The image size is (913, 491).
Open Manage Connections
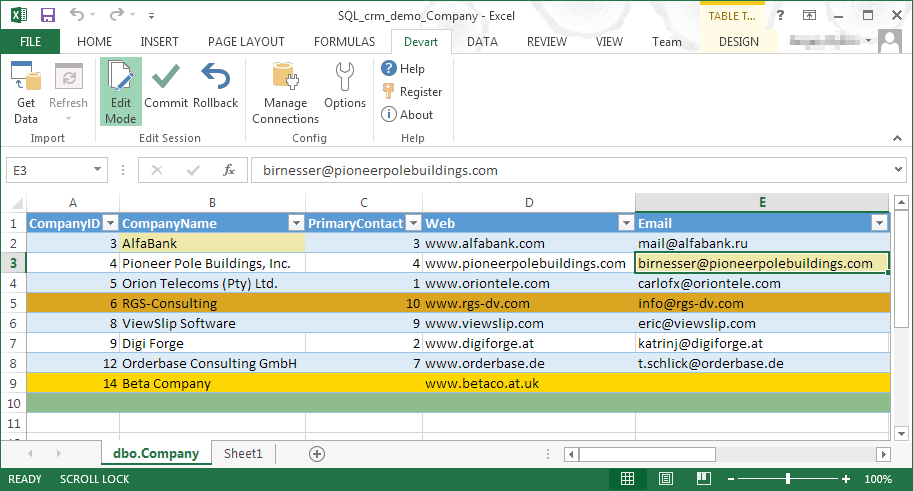point(285,92)
